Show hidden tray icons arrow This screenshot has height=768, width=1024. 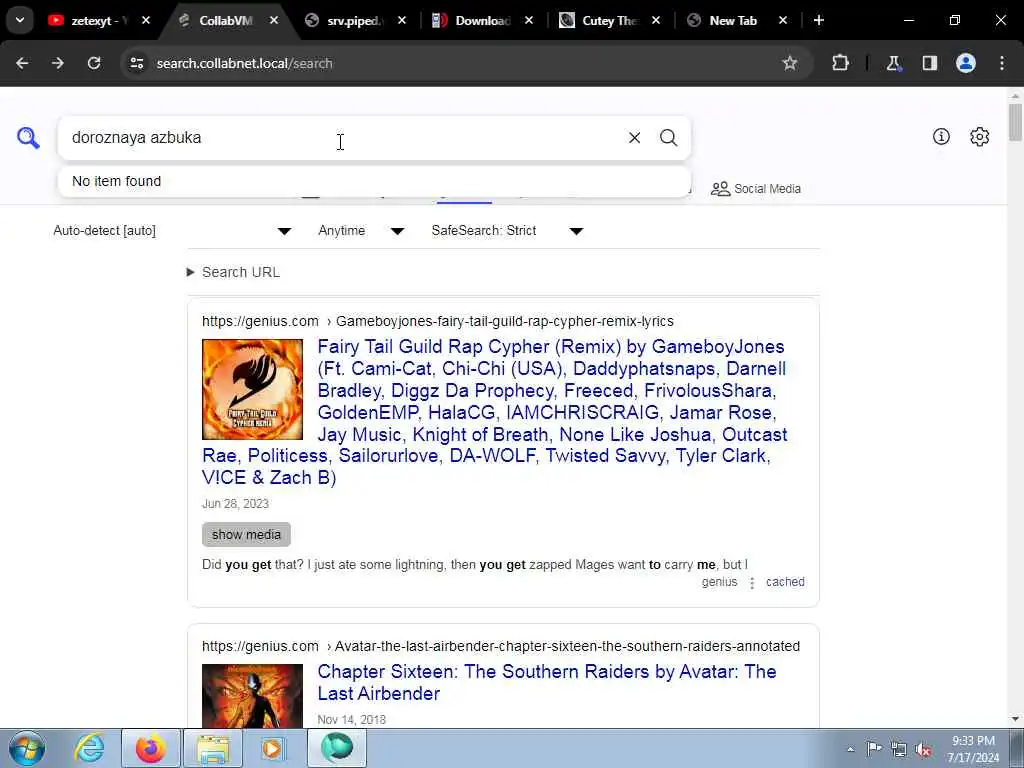850,749
